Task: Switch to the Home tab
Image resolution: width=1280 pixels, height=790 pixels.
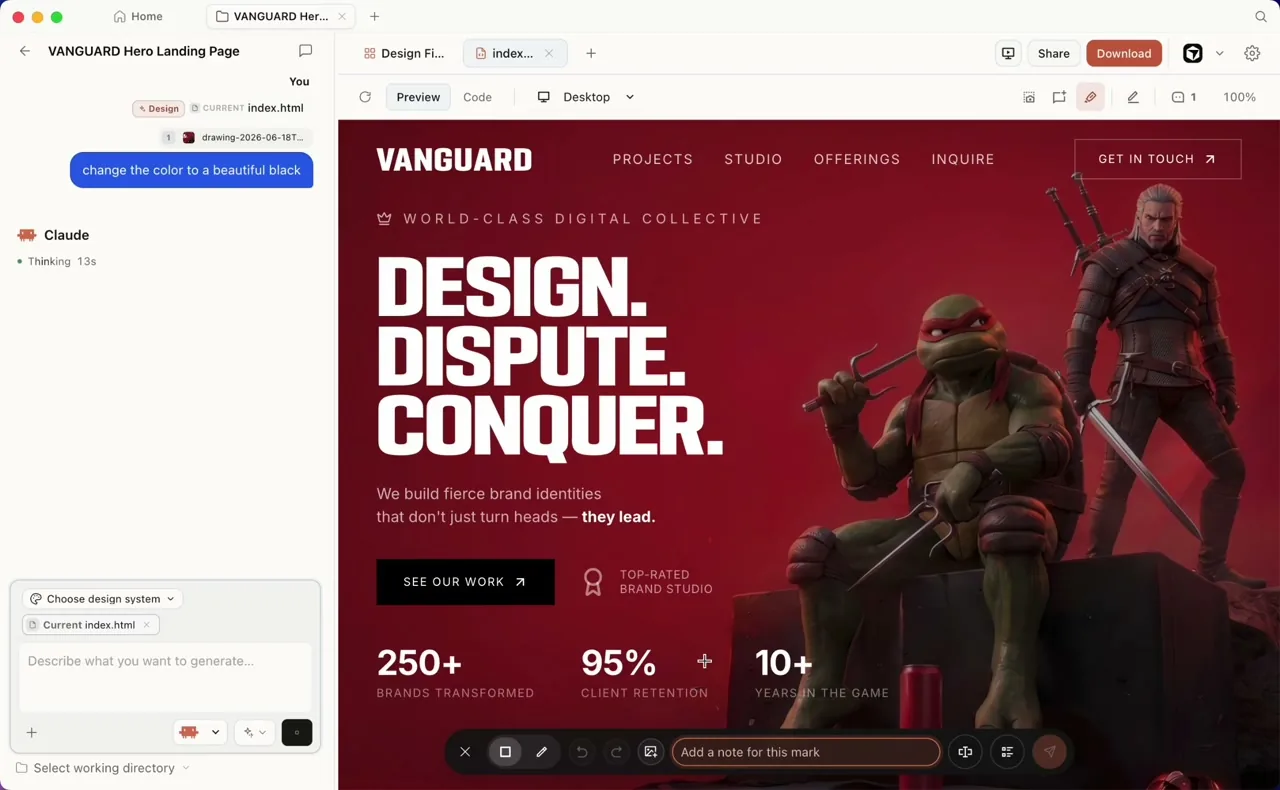Action: [x=138, y=16]
